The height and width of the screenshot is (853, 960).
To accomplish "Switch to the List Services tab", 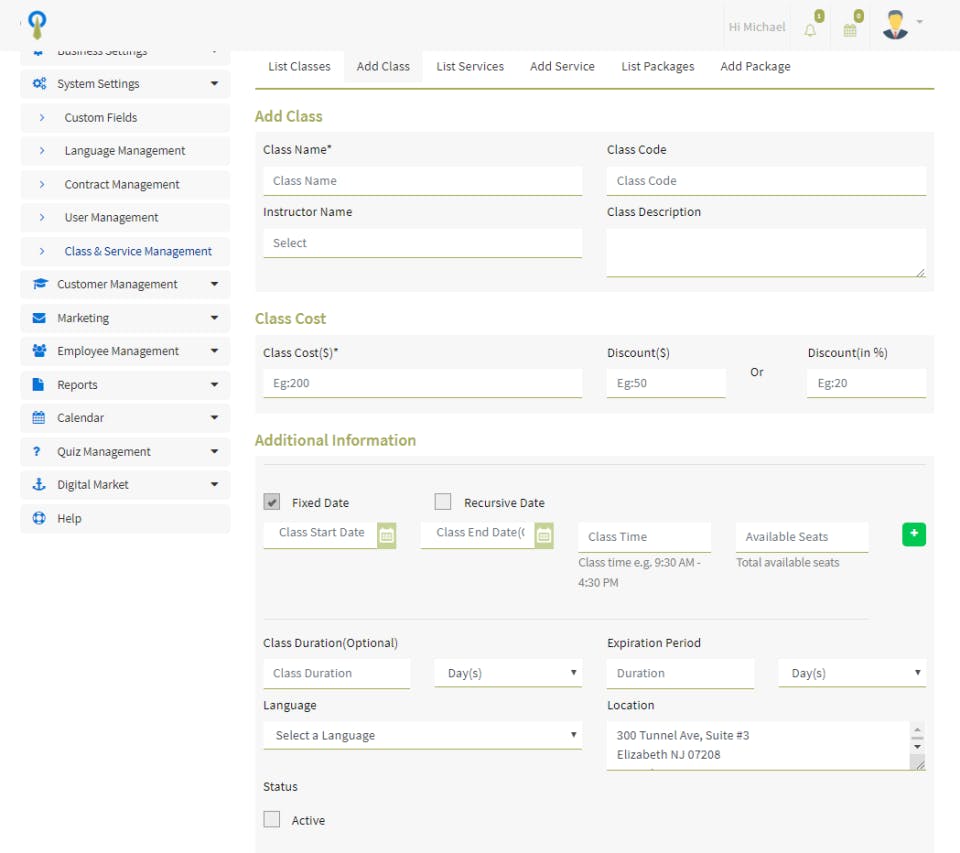I will (470, 66).
